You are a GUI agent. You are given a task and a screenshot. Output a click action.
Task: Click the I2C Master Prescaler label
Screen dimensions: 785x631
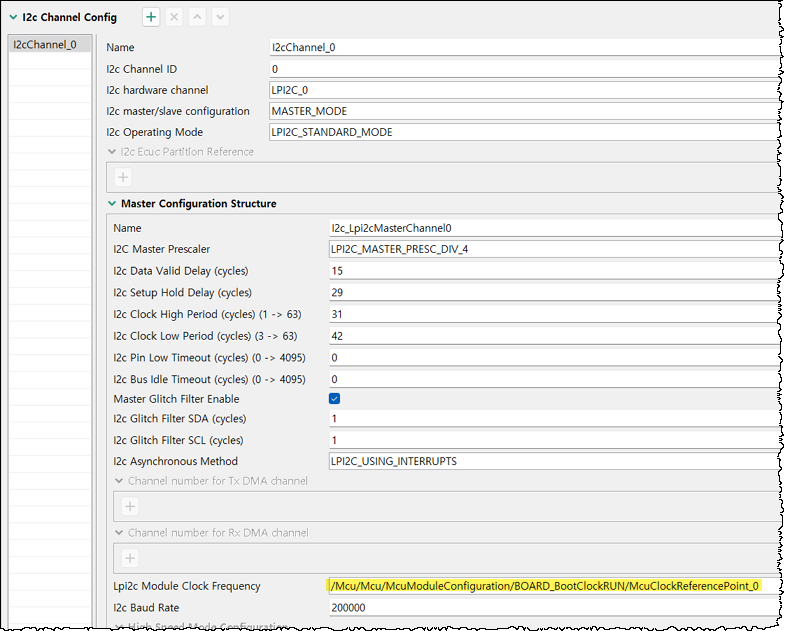[x=161, y=249]
